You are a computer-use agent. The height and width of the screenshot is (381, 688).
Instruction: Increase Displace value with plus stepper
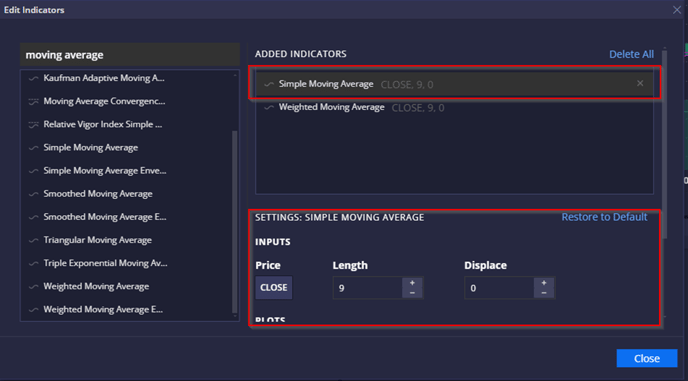pos(544,283)
